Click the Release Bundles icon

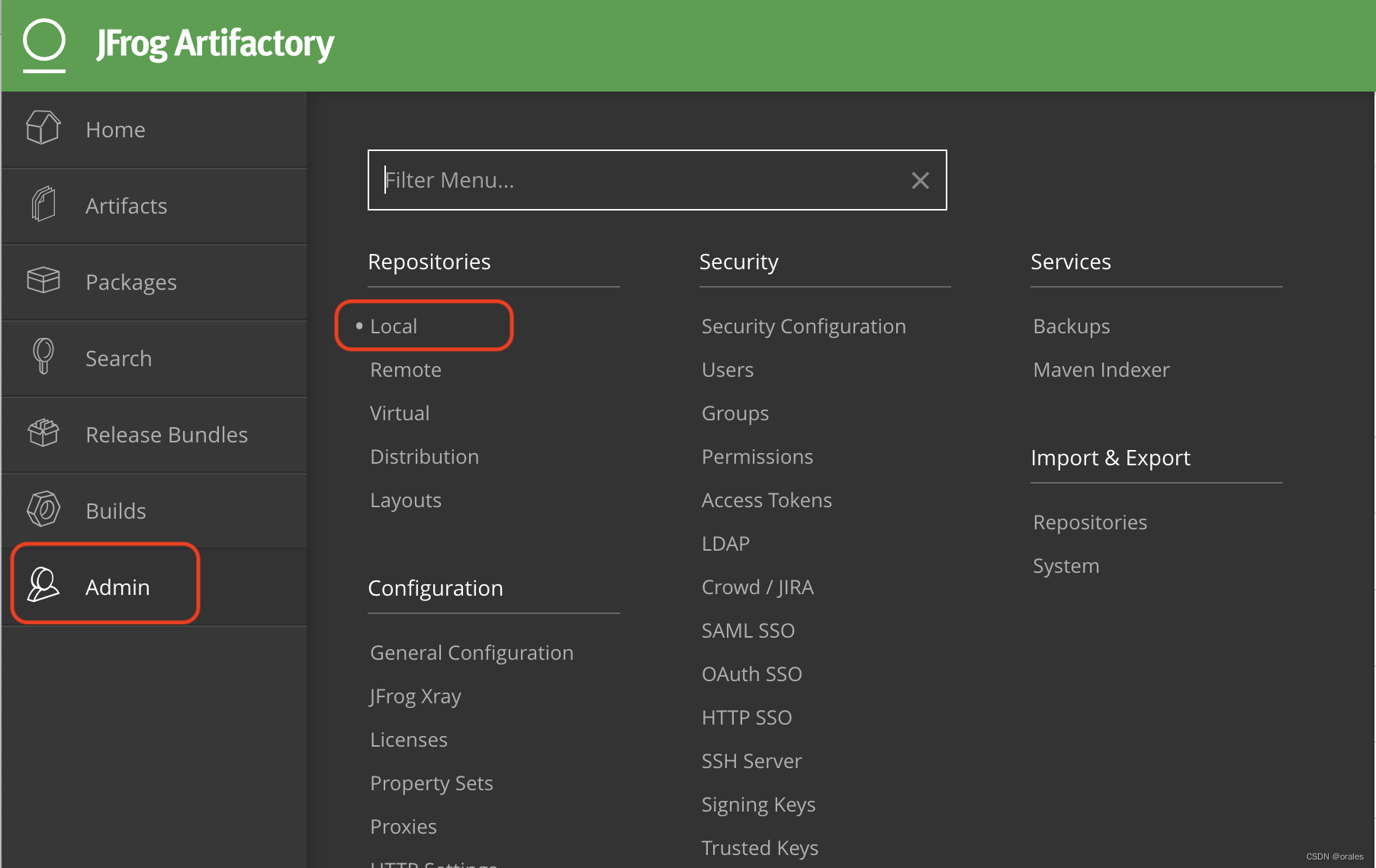pos(43,432)
